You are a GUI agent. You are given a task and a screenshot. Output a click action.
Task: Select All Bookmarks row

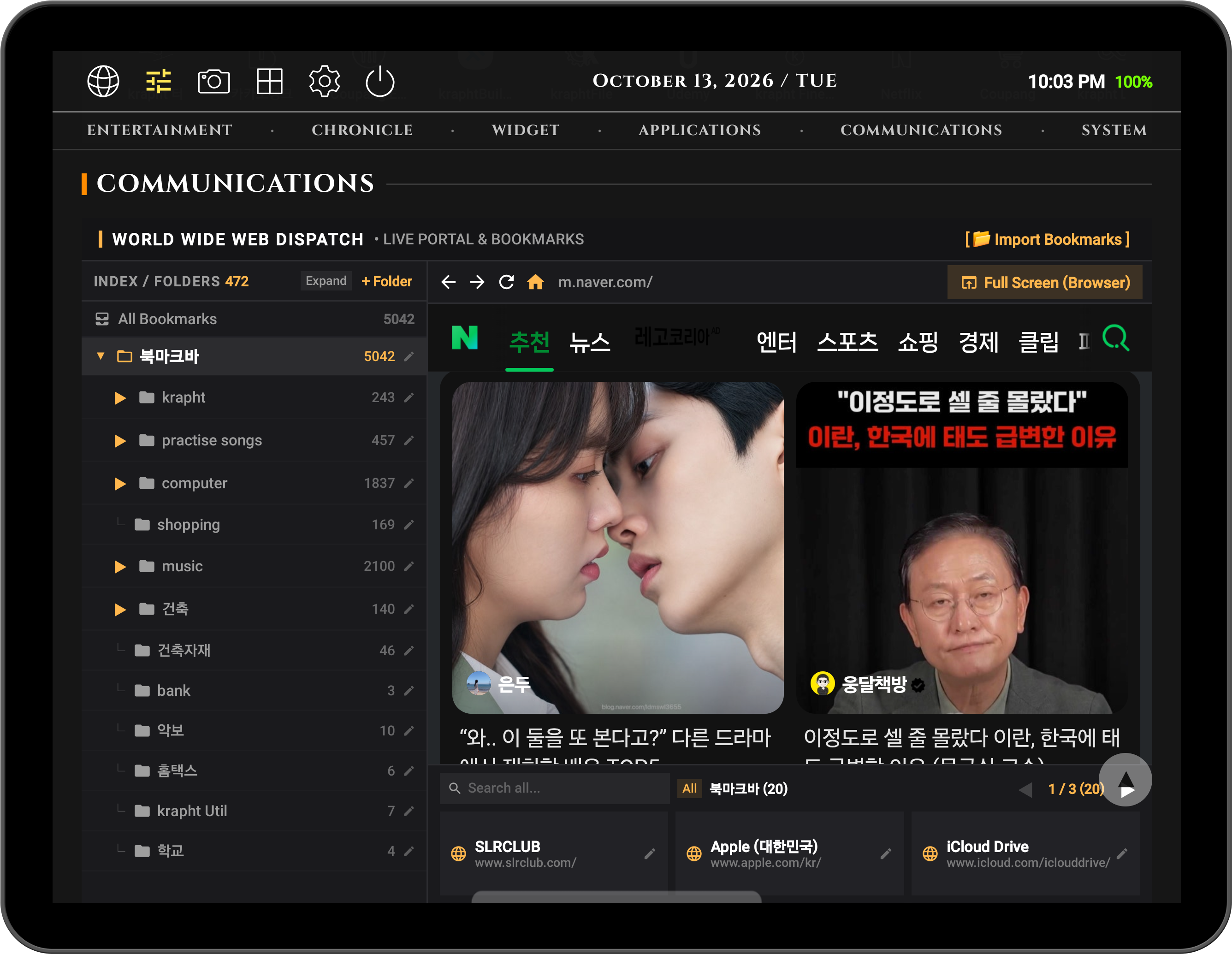(255, 319)
